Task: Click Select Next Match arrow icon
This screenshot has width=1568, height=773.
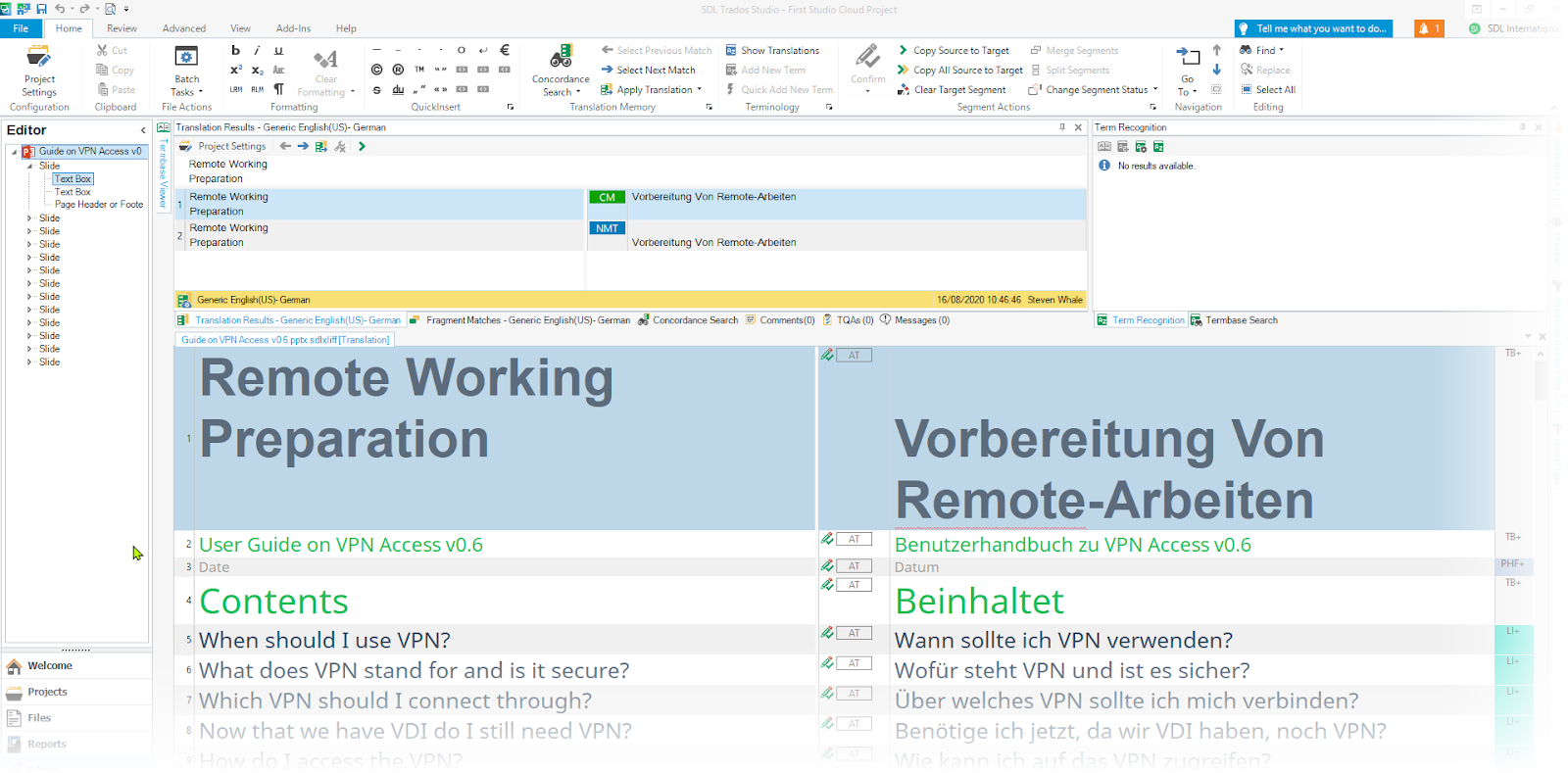Action: tap(608, 70)
